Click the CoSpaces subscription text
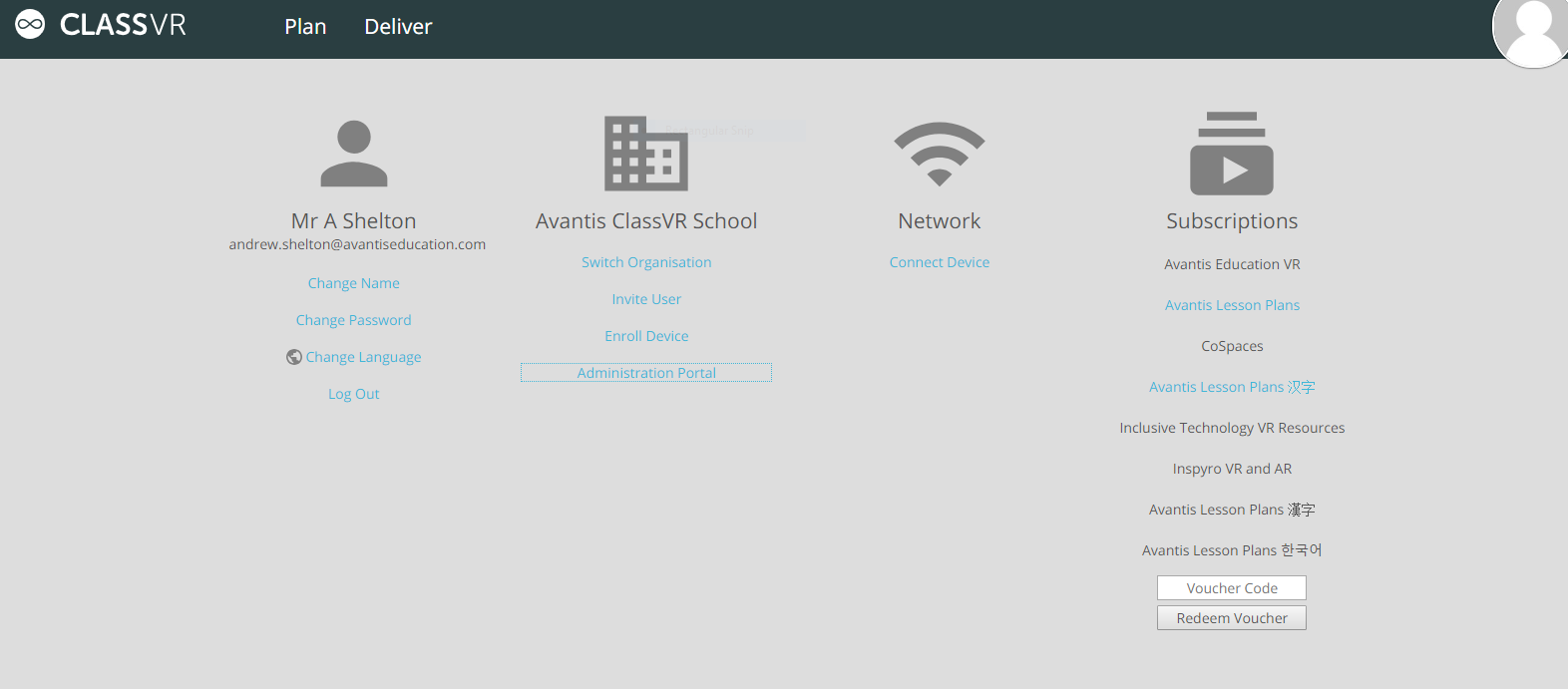The image size is (1568, 689). pos(1232,346)
